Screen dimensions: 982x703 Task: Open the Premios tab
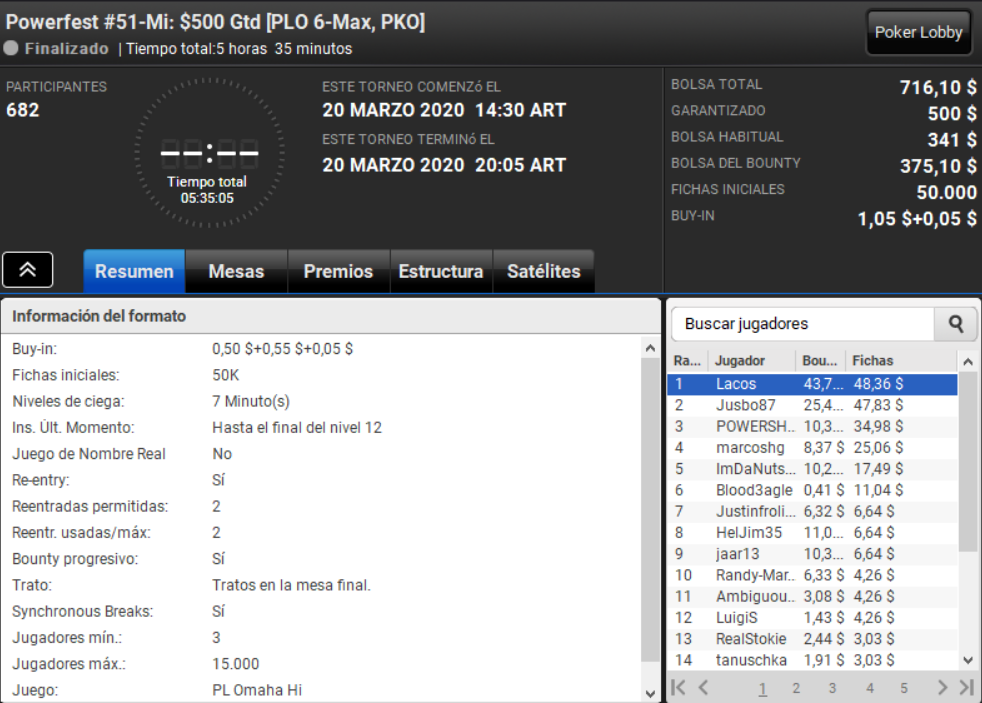click(338, 271)
